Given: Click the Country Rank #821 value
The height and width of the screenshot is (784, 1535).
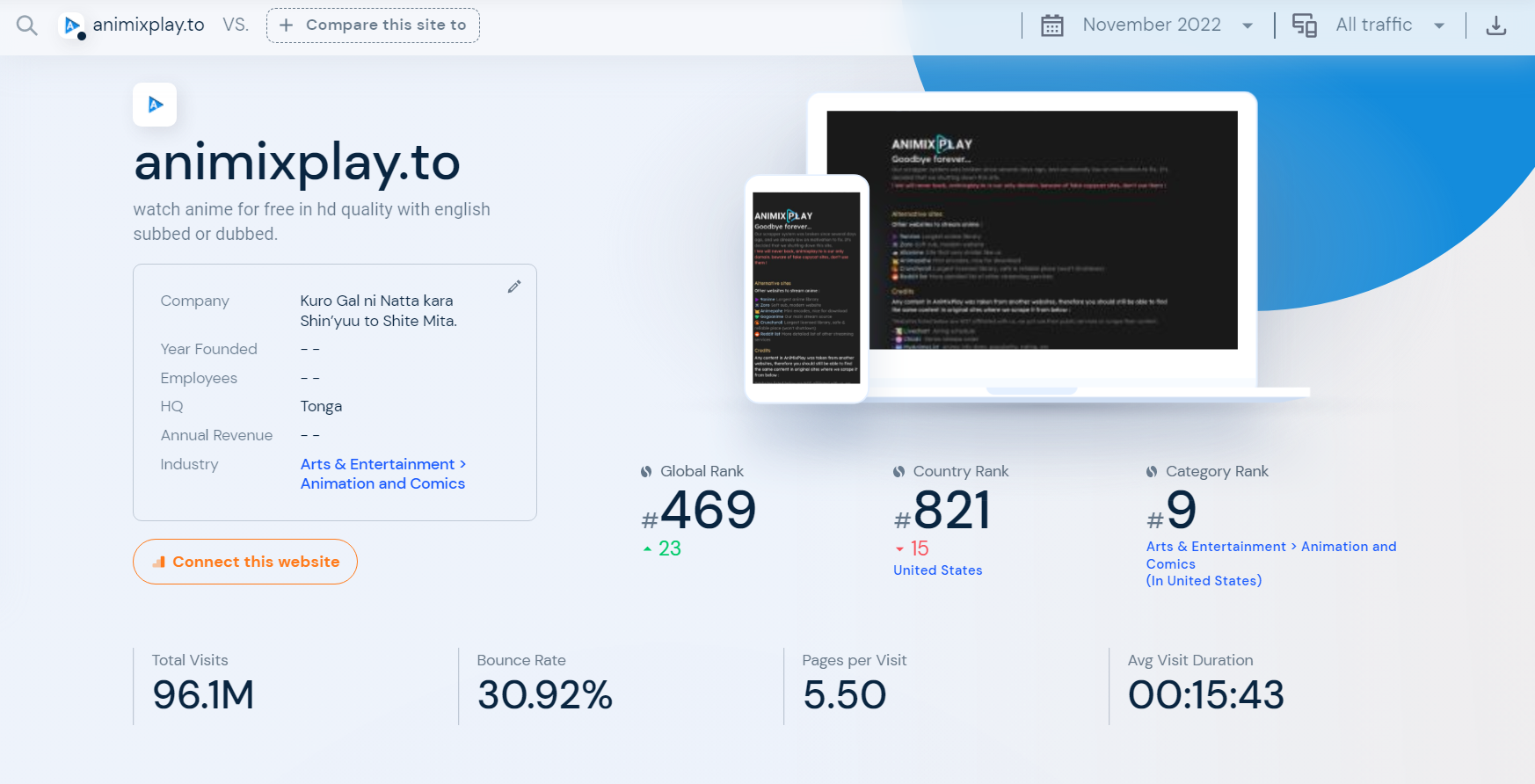Looking at the screenshot, I should click(x=942, y=511).
